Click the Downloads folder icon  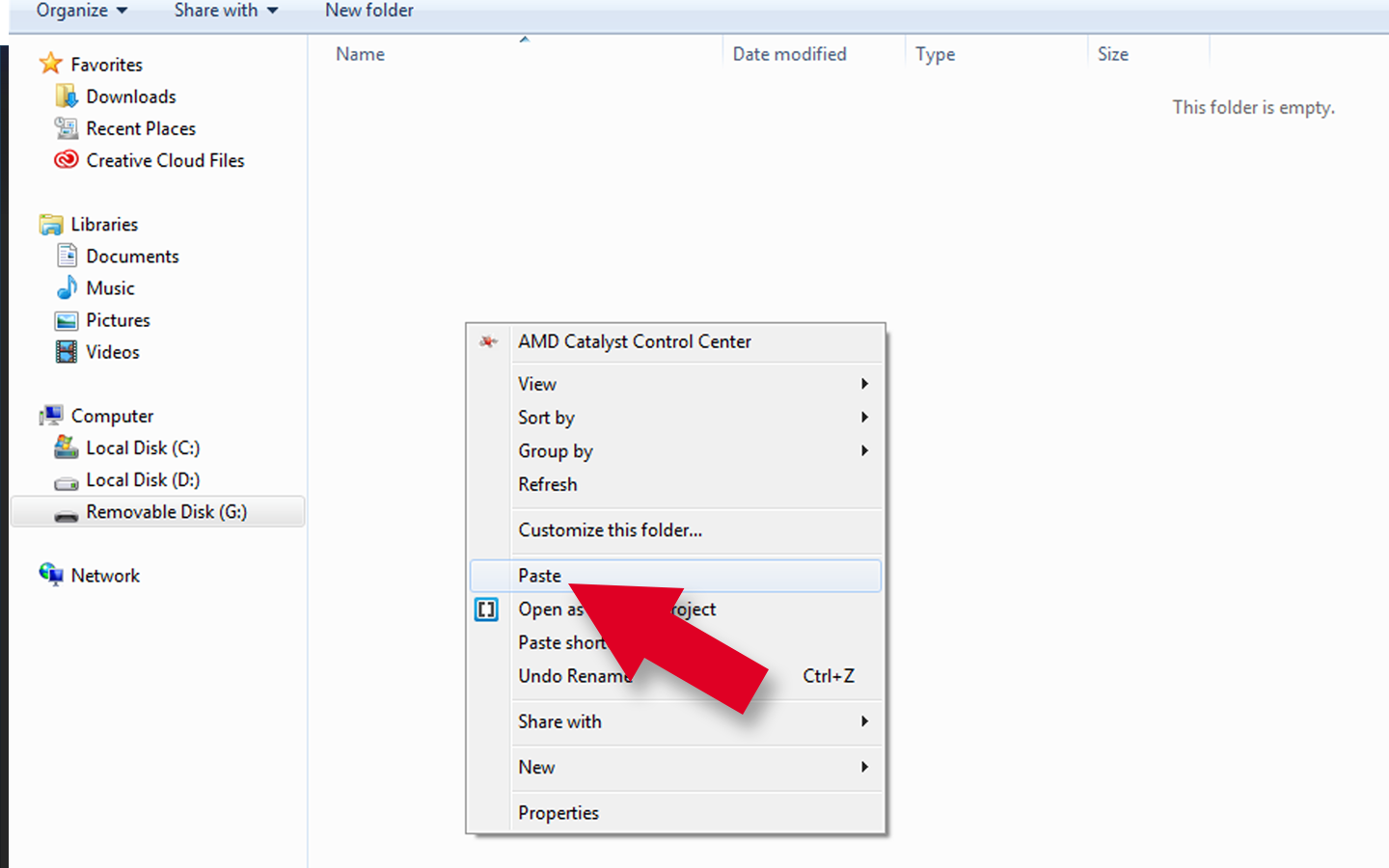[x=66, y=96]
